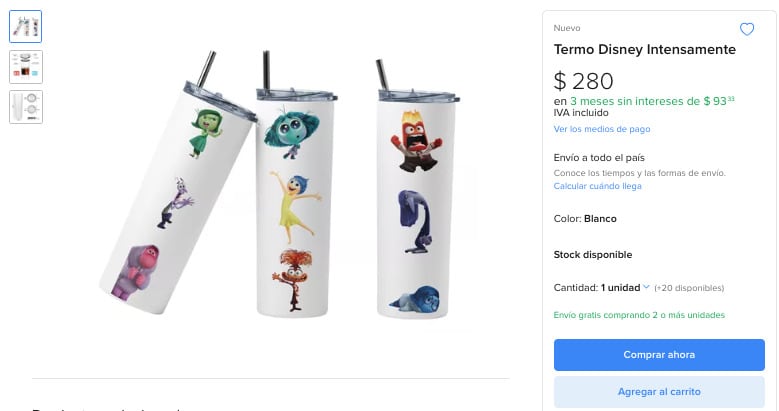Image resolution: width=779 pixels, height=411 pixels.
Task: Click the green Disgust character on left tumbler
Action: (x=207, y=131)
